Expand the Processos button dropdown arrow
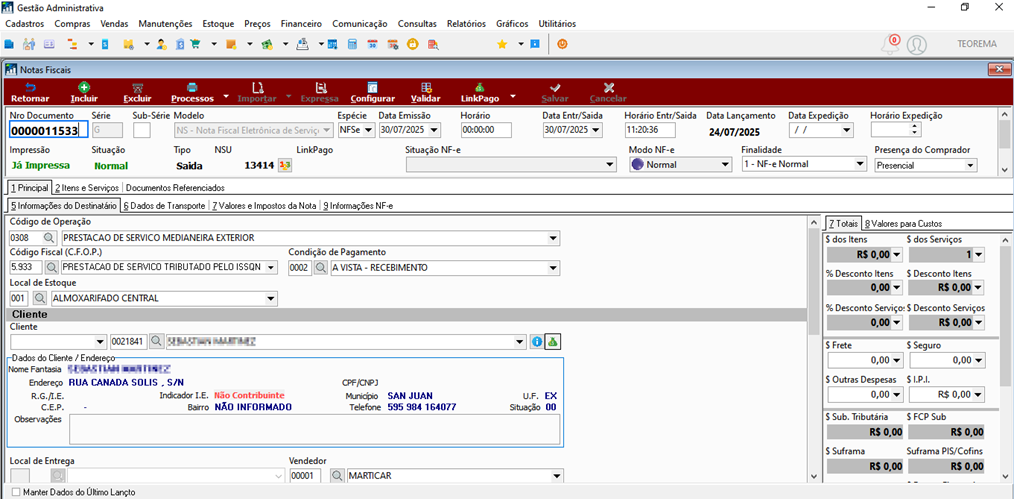The width and height of the screenshot is (1014, 499). click(226, 96)
